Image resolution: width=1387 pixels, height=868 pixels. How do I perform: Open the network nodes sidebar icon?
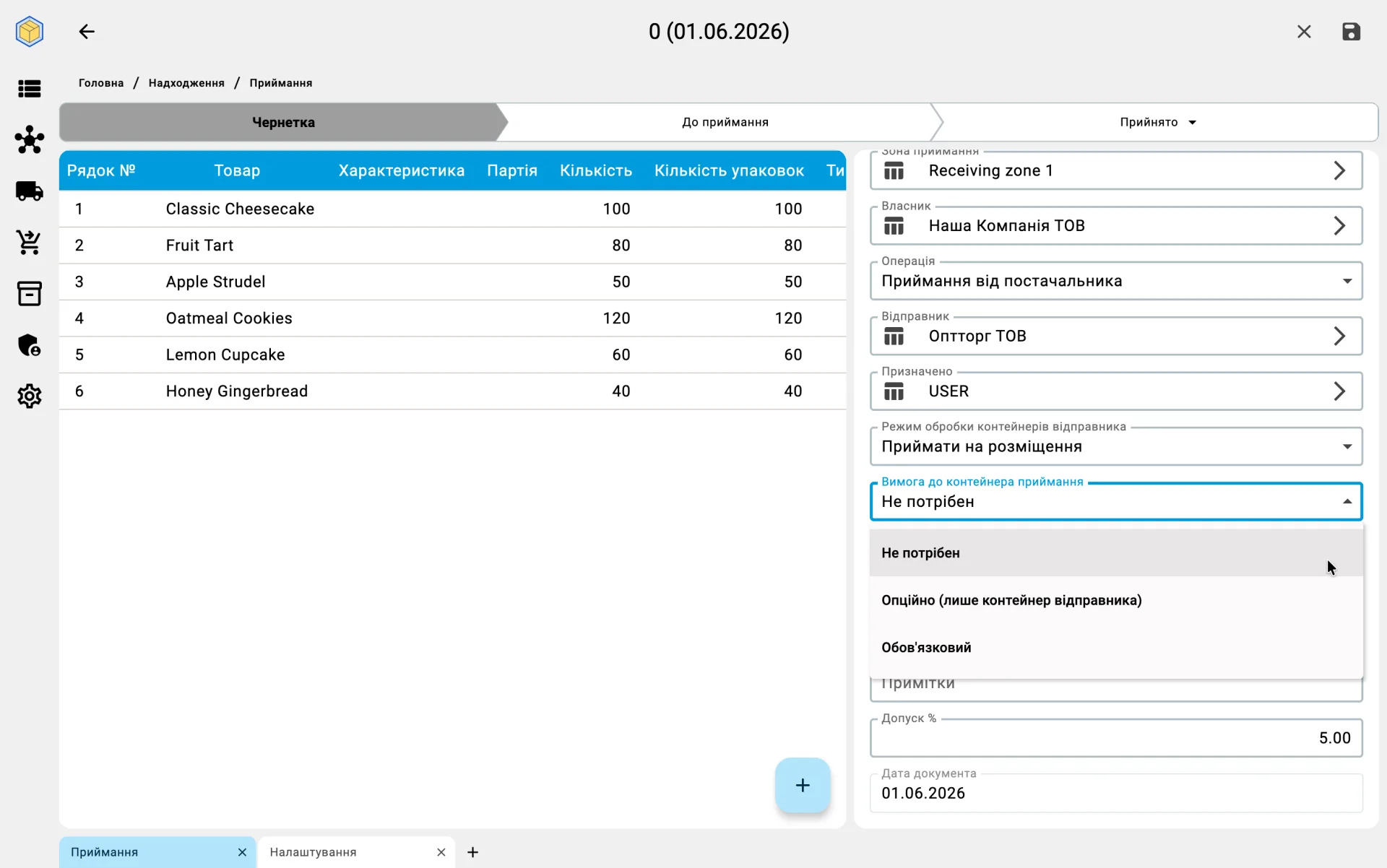tap(30, 139)
